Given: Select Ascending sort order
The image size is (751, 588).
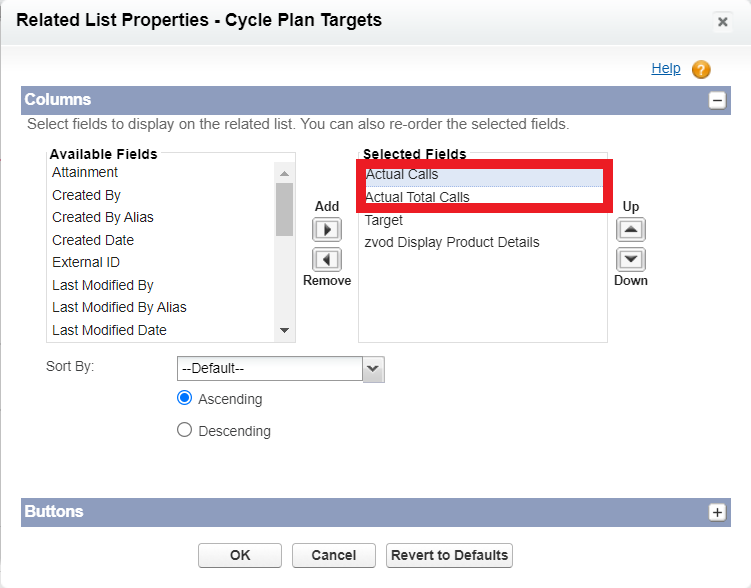Looking at the screenshot, I should tap(184, 398).
